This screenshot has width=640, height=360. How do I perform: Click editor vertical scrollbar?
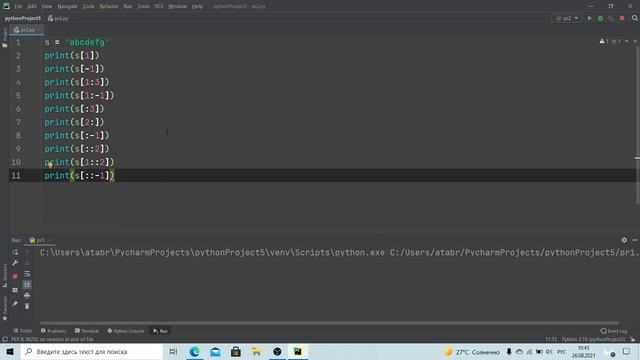638,124
